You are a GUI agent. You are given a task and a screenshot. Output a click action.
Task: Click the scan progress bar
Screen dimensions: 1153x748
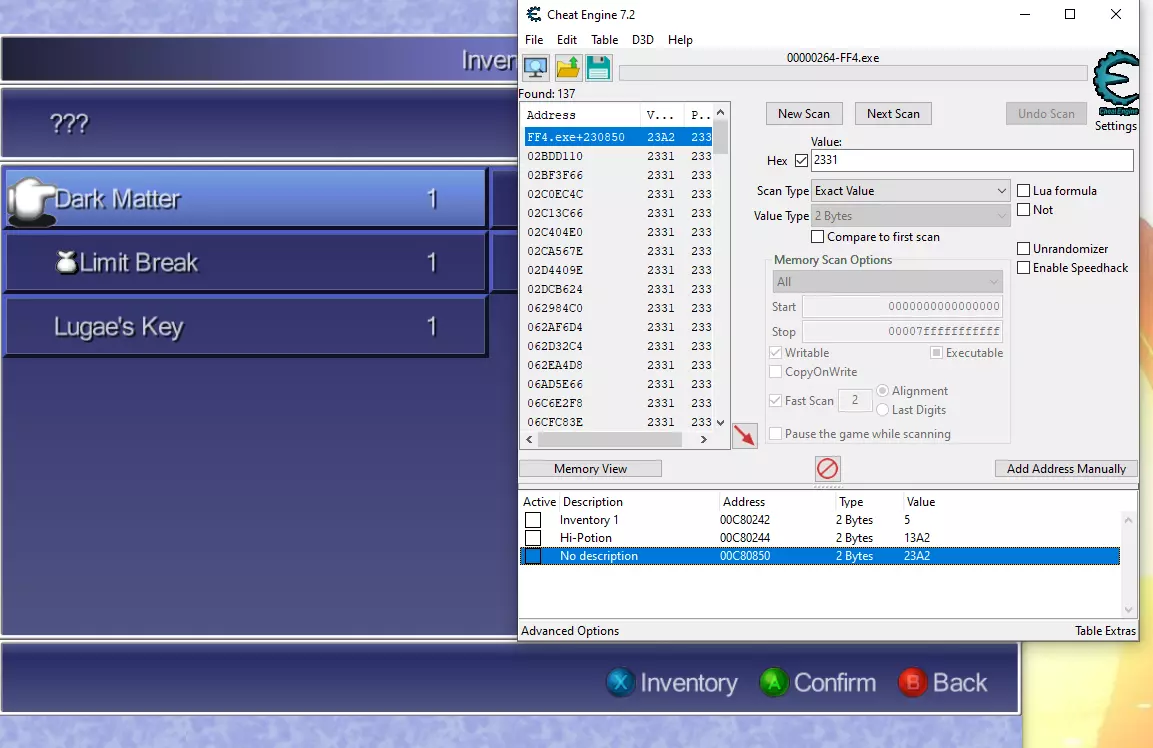click(853, 73)
